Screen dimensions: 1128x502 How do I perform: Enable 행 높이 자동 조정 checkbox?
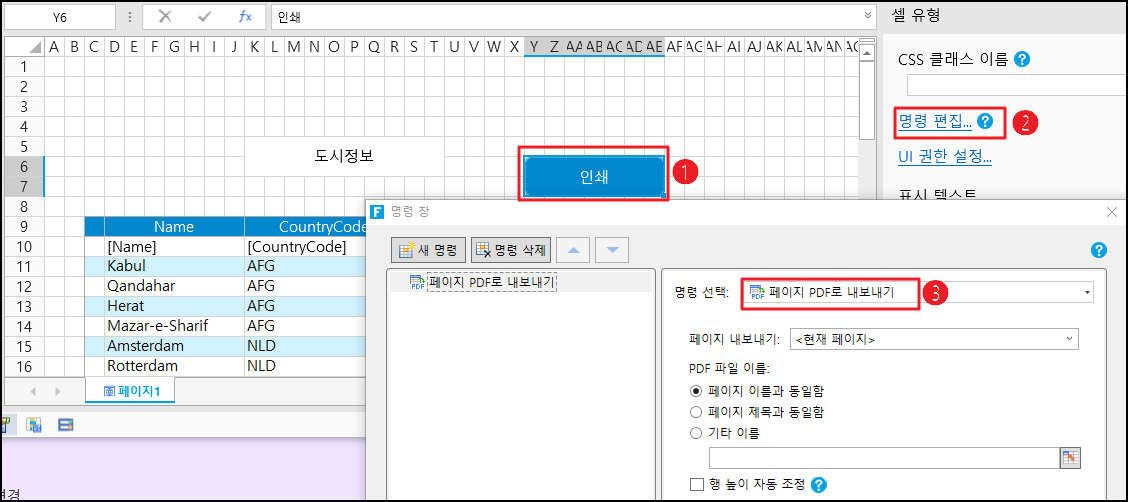coord(697,485)
